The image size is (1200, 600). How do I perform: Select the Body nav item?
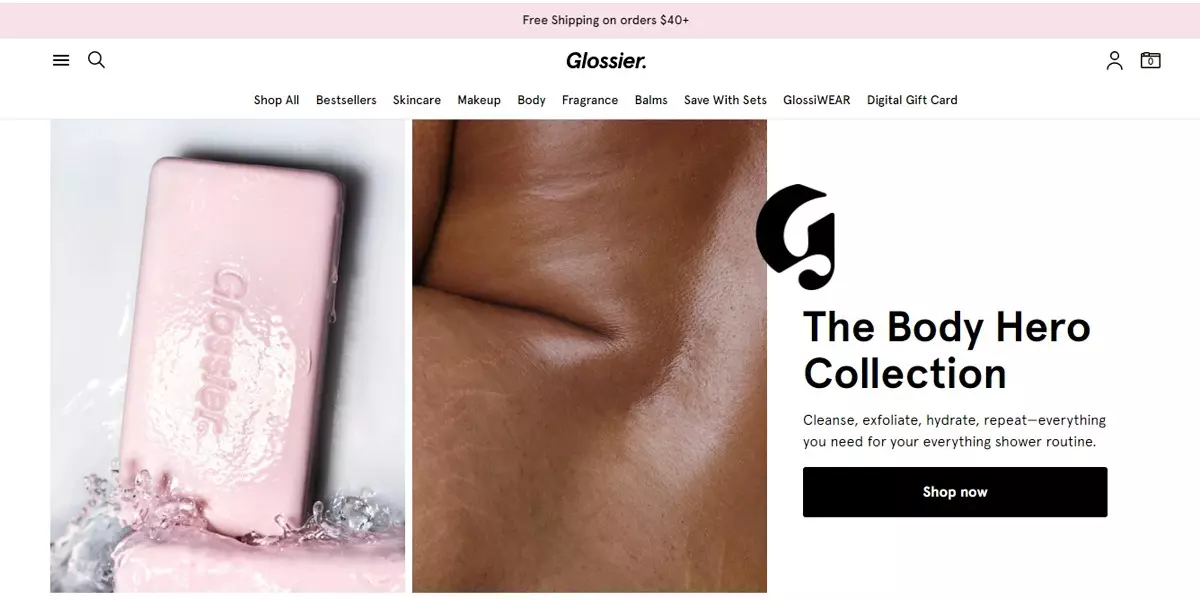tap(531, 100)
